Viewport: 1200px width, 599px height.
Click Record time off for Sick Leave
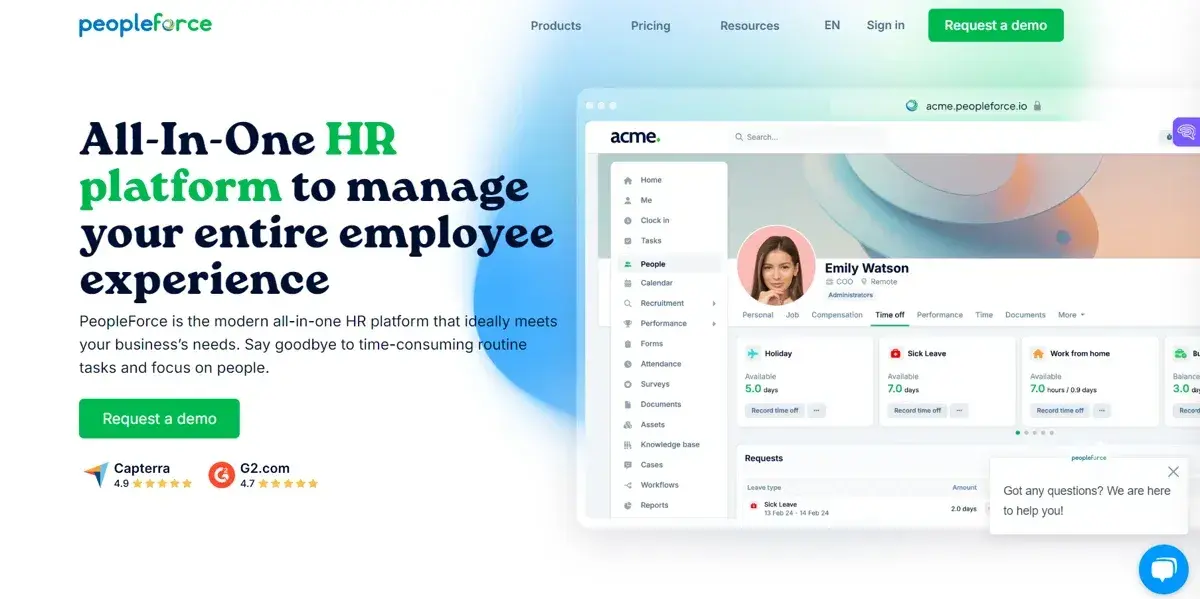917,410
